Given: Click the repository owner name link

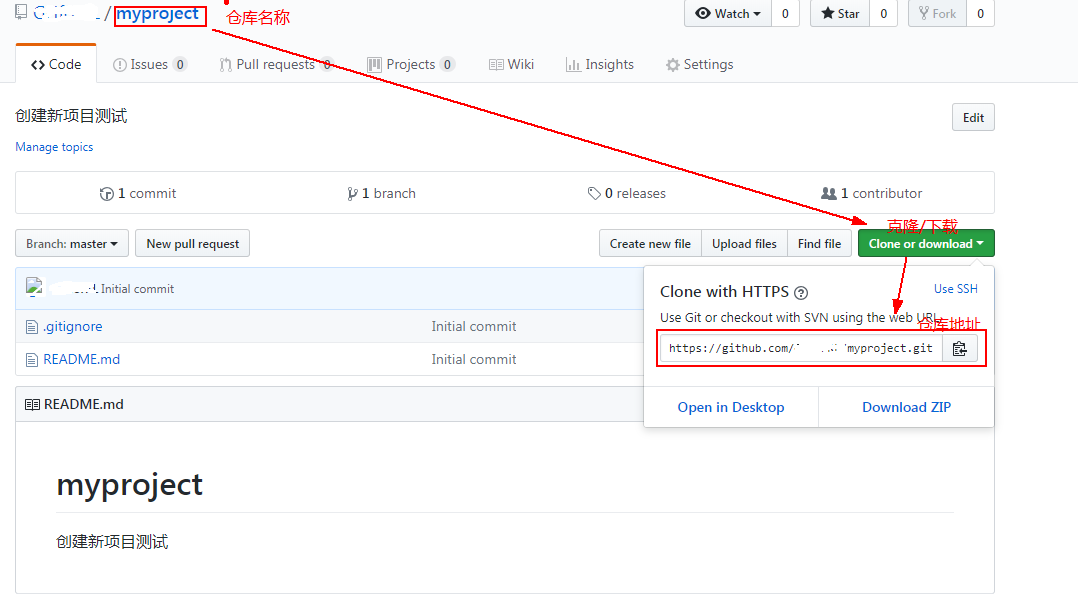Looking at the screenshot, I should coord(67,13).
